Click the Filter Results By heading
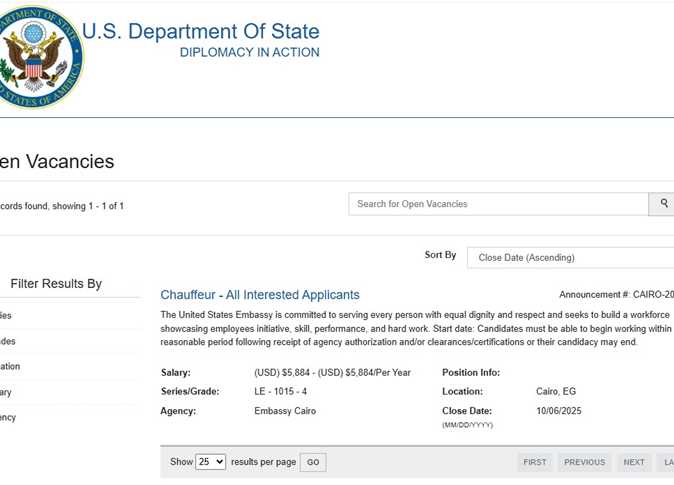The height and width of the screenshot is (485, 674). (56, 284)
